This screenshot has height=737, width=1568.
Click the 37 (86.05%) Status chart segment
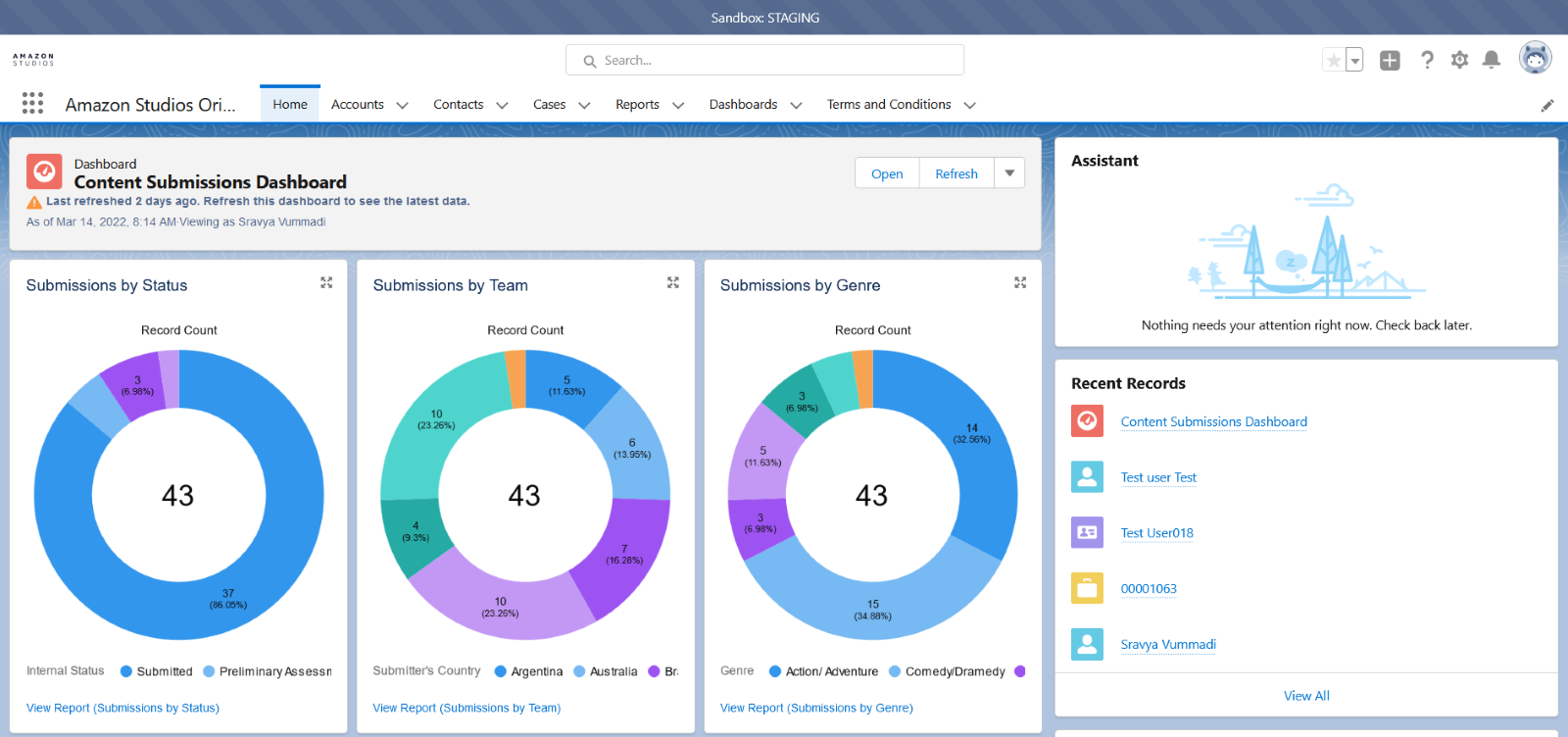(228, 599)
